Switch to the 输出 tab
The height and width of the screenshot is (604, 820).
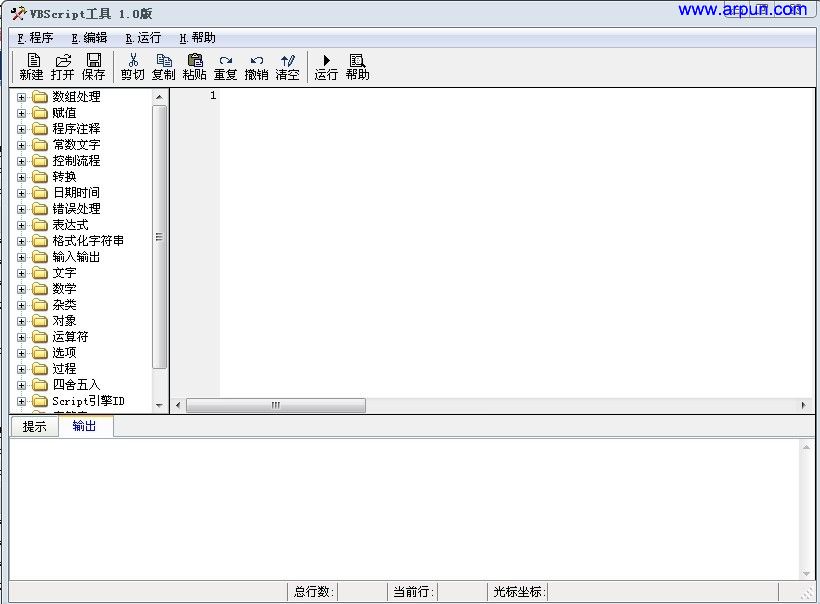(84, 426)
